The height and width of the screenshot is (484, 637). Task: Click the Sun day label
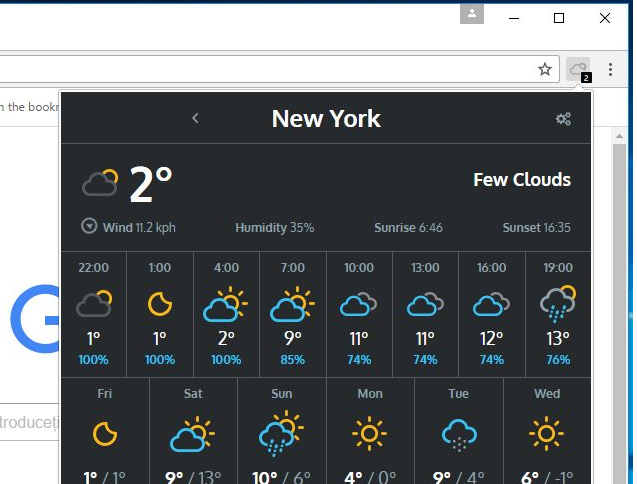click(x=282, y=393)
